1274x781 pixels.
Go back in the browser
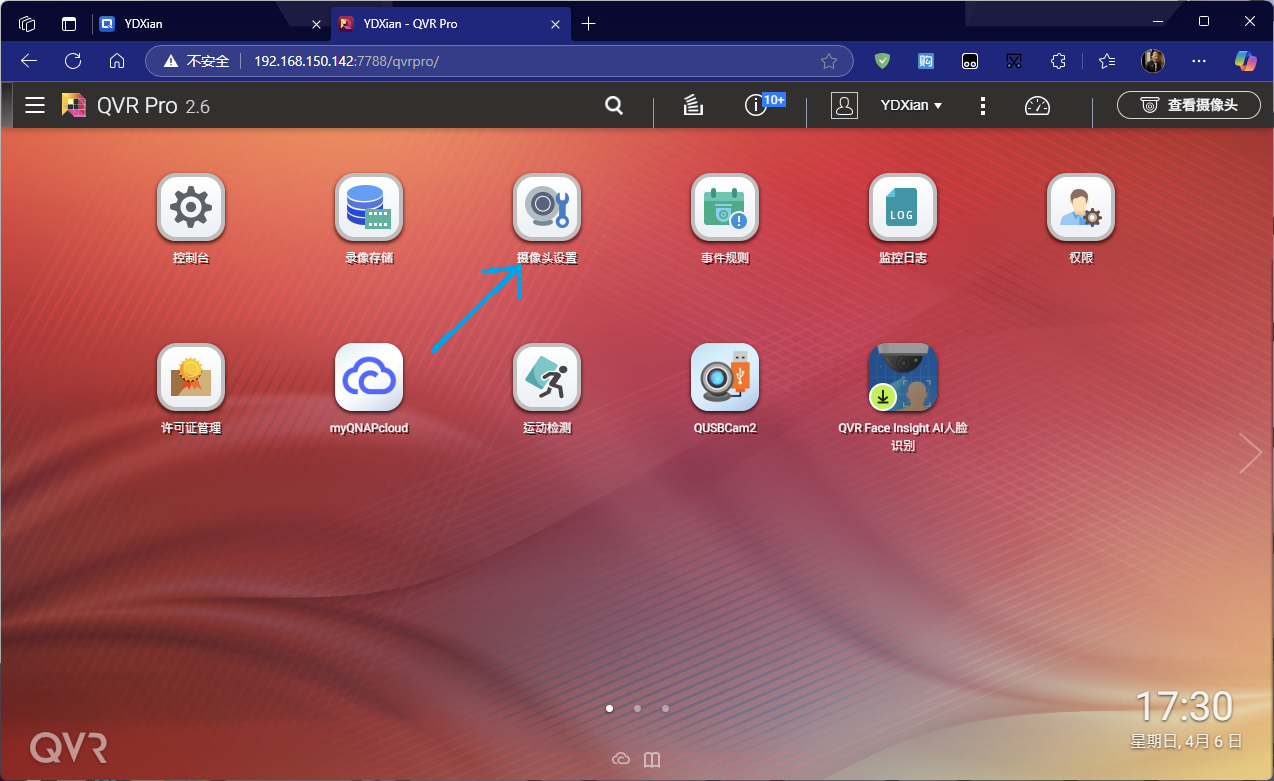tap(29, 61)
